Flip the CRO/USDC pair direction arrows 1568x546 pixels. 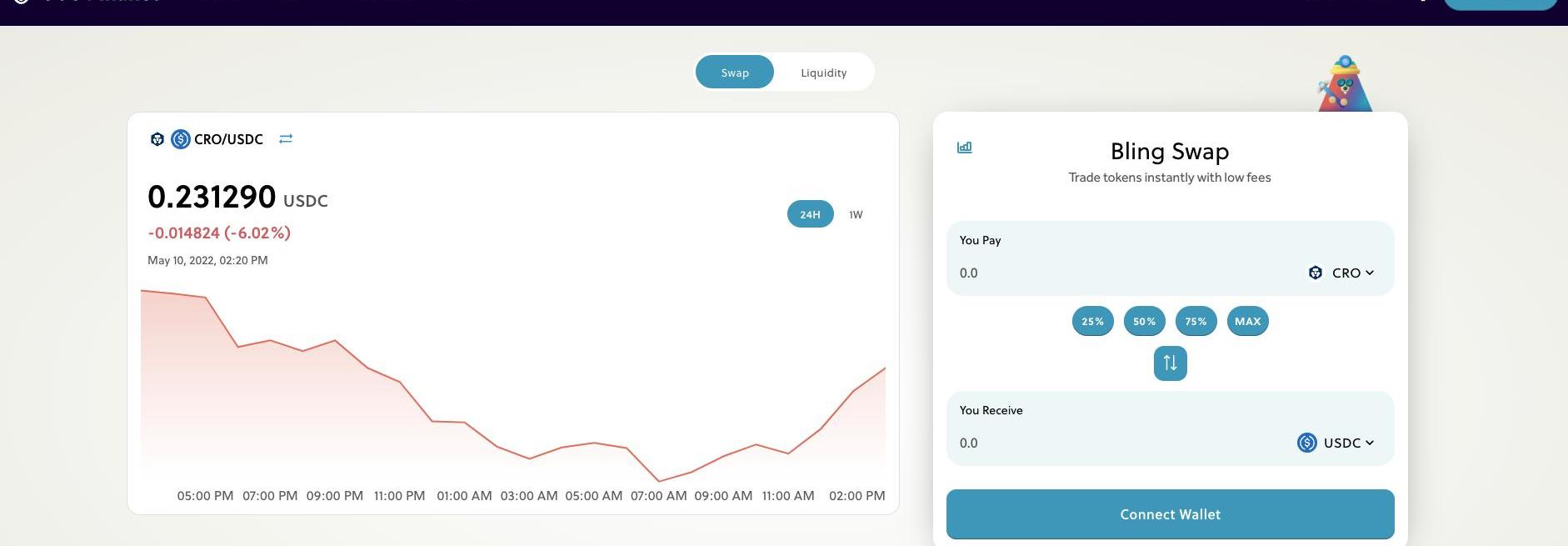point(286,138)
